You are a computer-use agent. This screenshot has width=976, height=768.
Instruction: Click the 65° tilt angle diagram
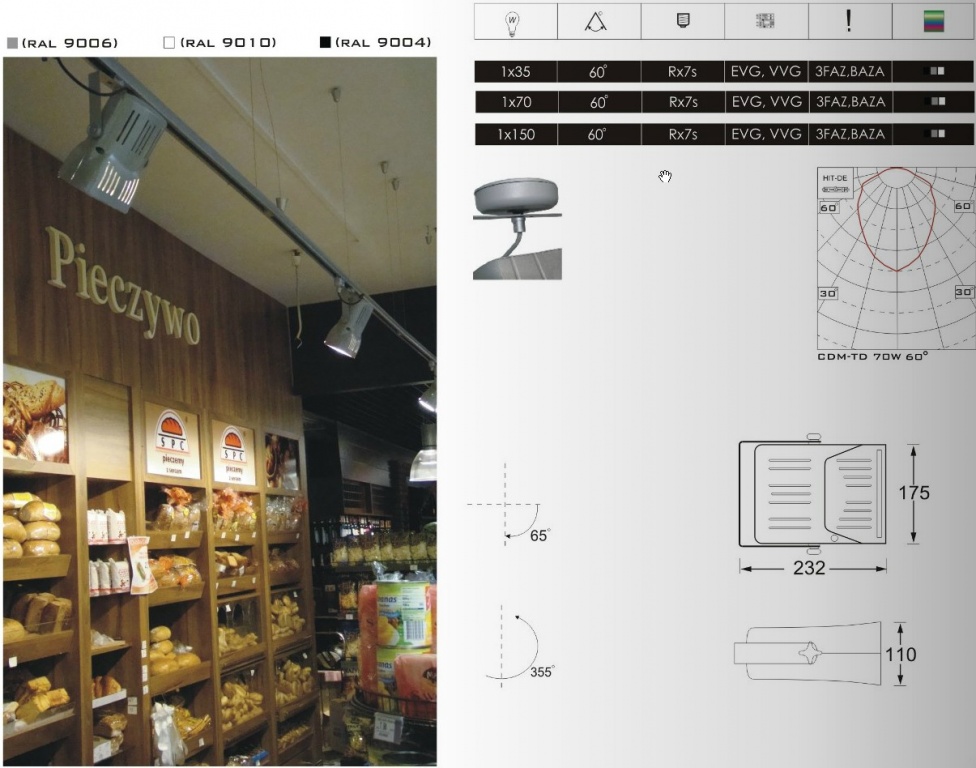click(x=509, y=505)
